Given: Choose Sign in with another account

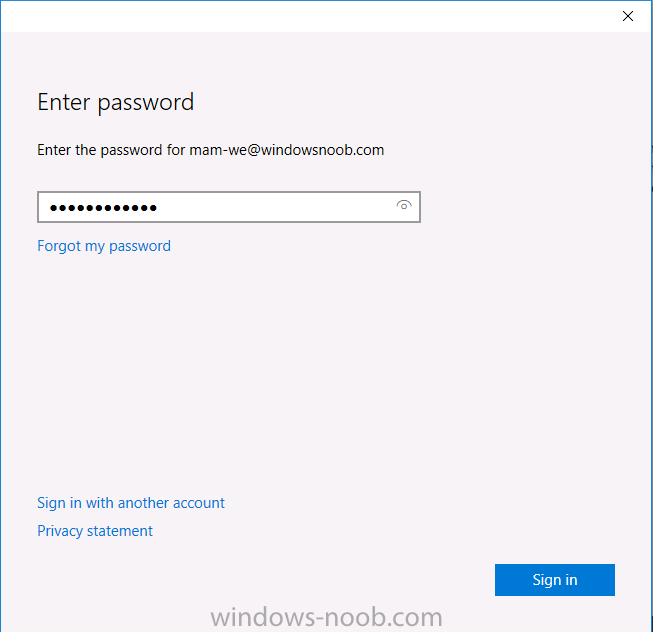Looking at the screenshot, I should (x=131, y=503).
